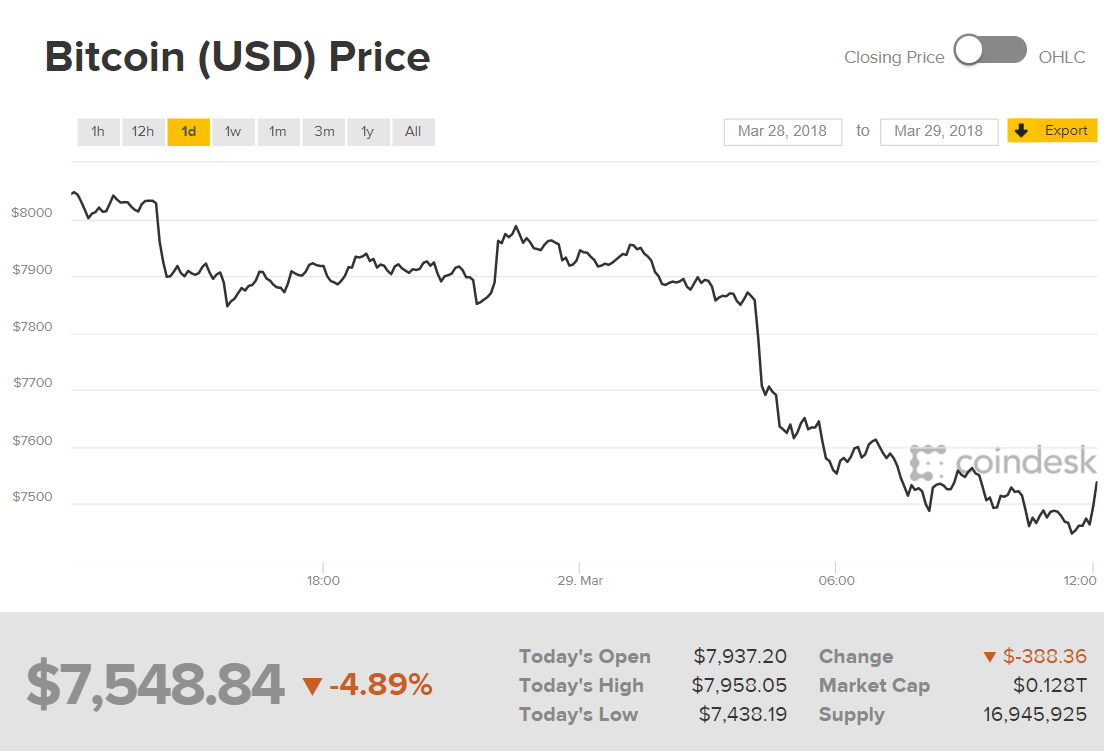Select the 1h time range
Screen dimensions: 1104x751
coord(98,132)
